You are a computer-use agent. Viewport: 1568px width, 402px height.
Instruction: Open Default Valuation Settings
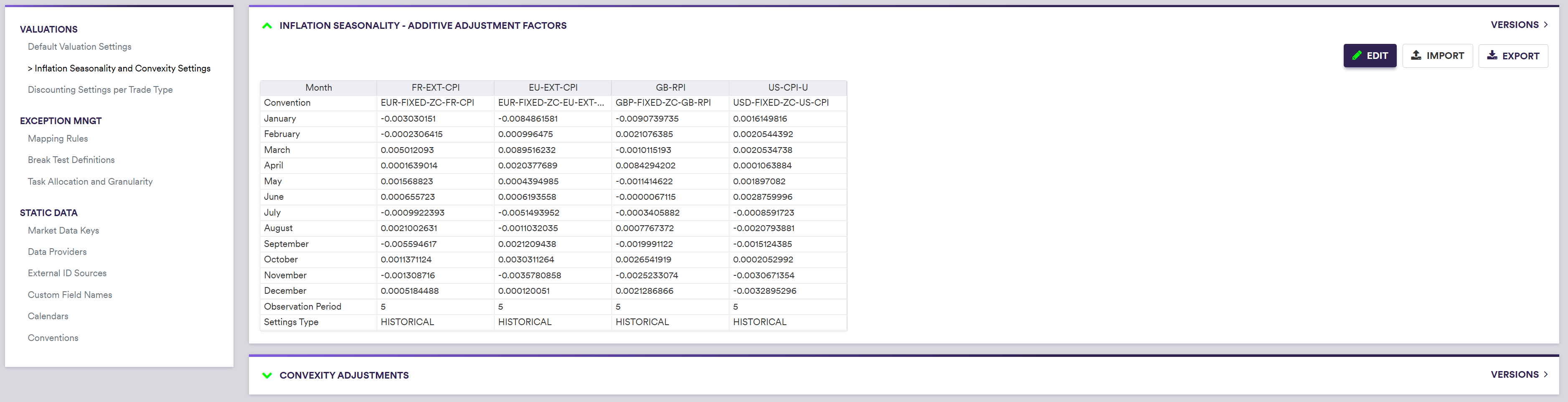79,47
